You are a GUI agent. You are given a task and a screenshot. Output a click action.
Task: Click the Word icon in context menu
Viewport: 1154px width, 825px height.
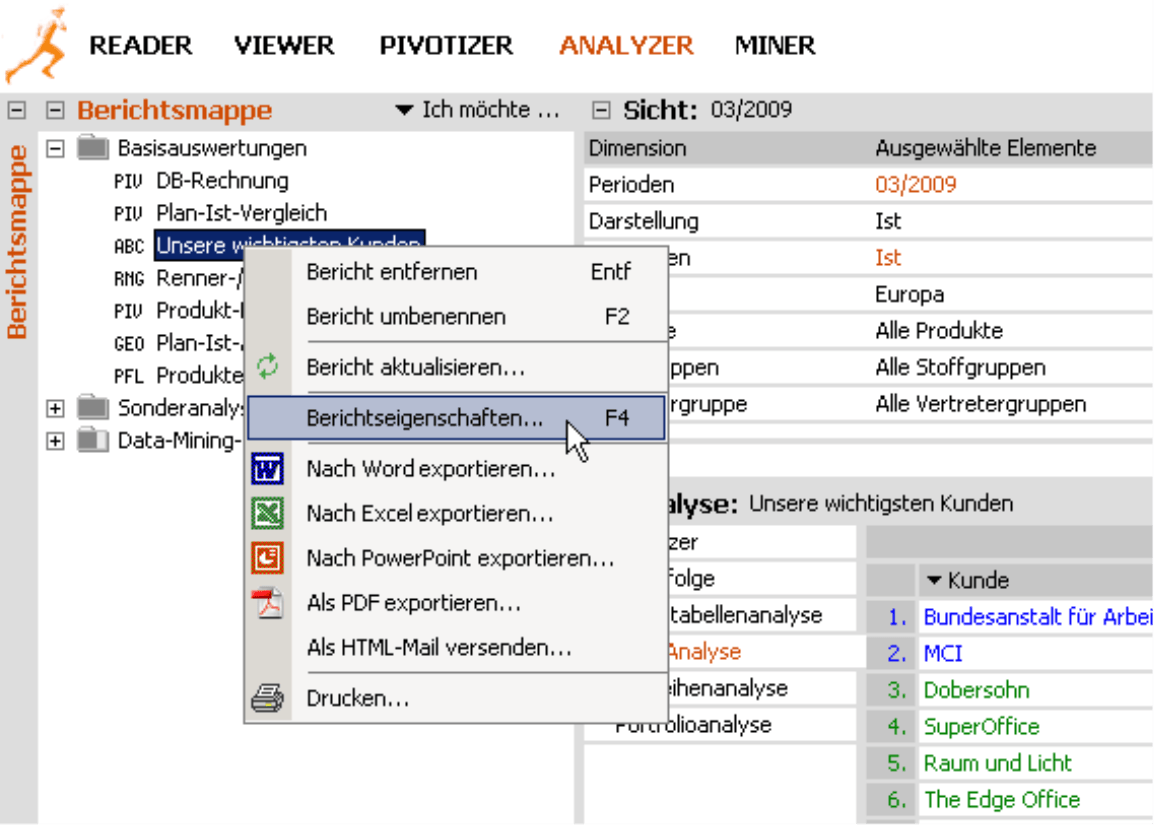point(267,469)
